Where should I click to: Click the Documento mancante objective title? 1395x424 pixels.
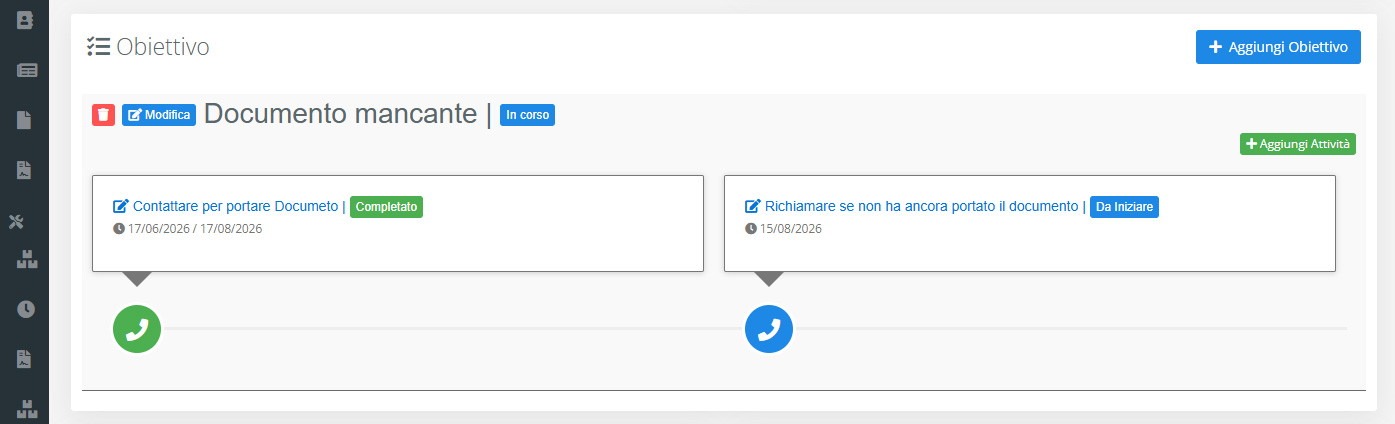tap(340, 114)
